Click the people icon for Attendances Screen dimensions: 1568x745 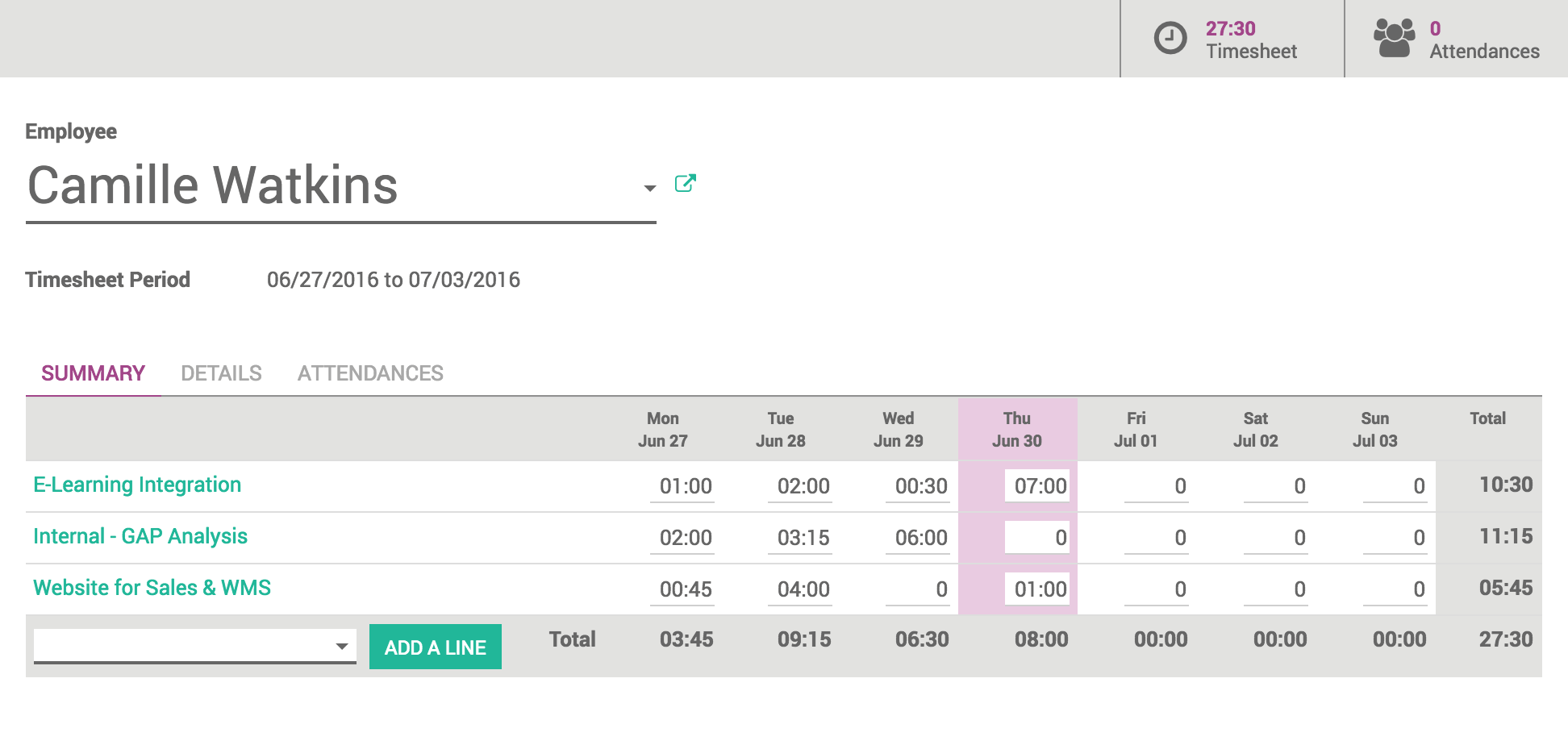coord(1394,38)
